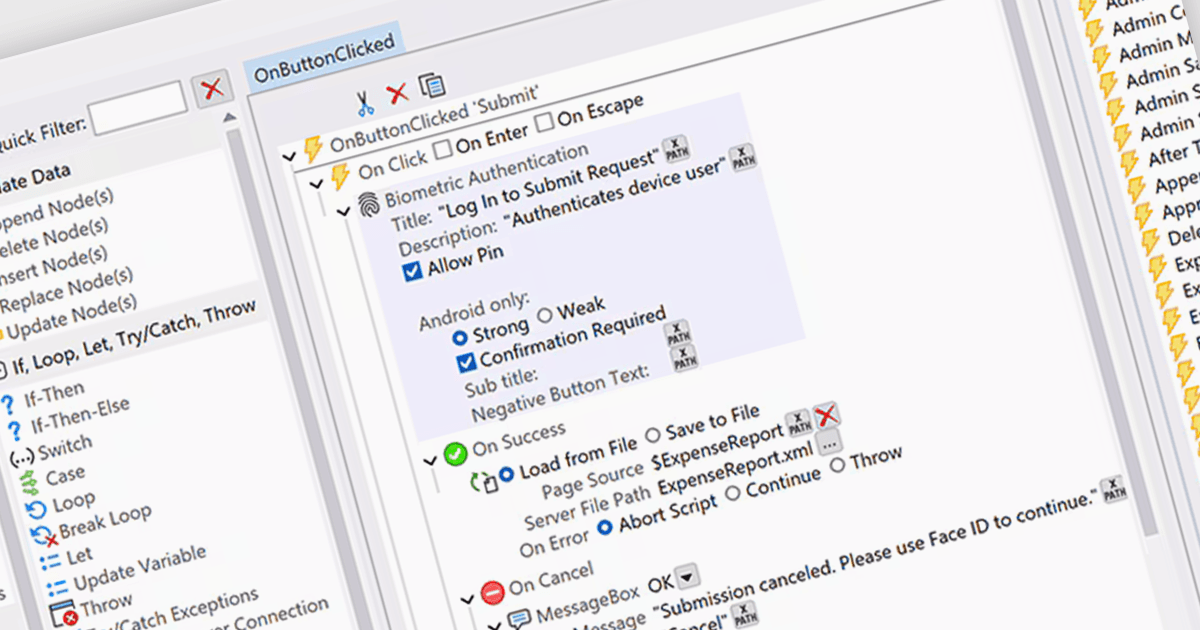Image resolution: width=1200 pixels, height=630 pixels.
Task: Uncheck the Allow Pin checkbox
Action: 413,272
